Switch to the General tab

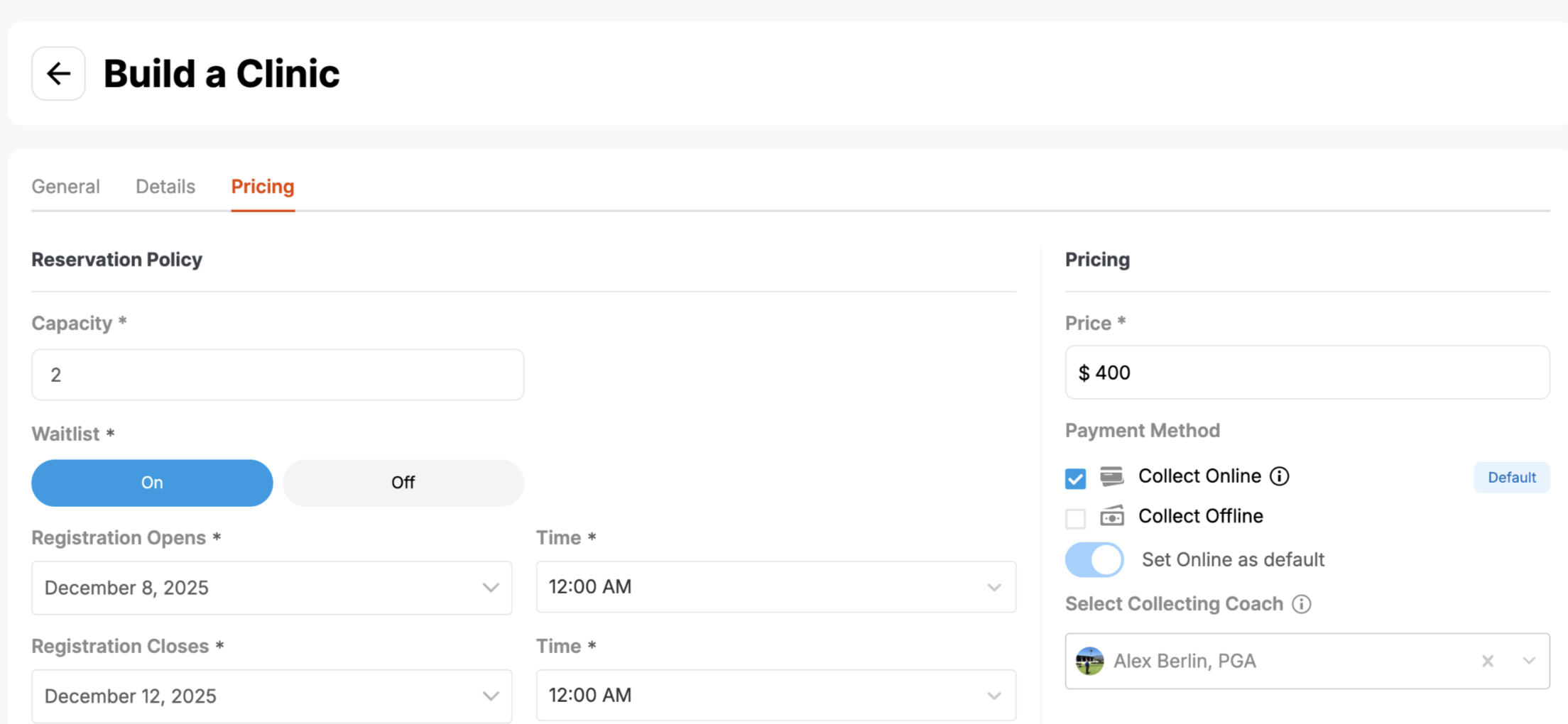pos(65,186)
